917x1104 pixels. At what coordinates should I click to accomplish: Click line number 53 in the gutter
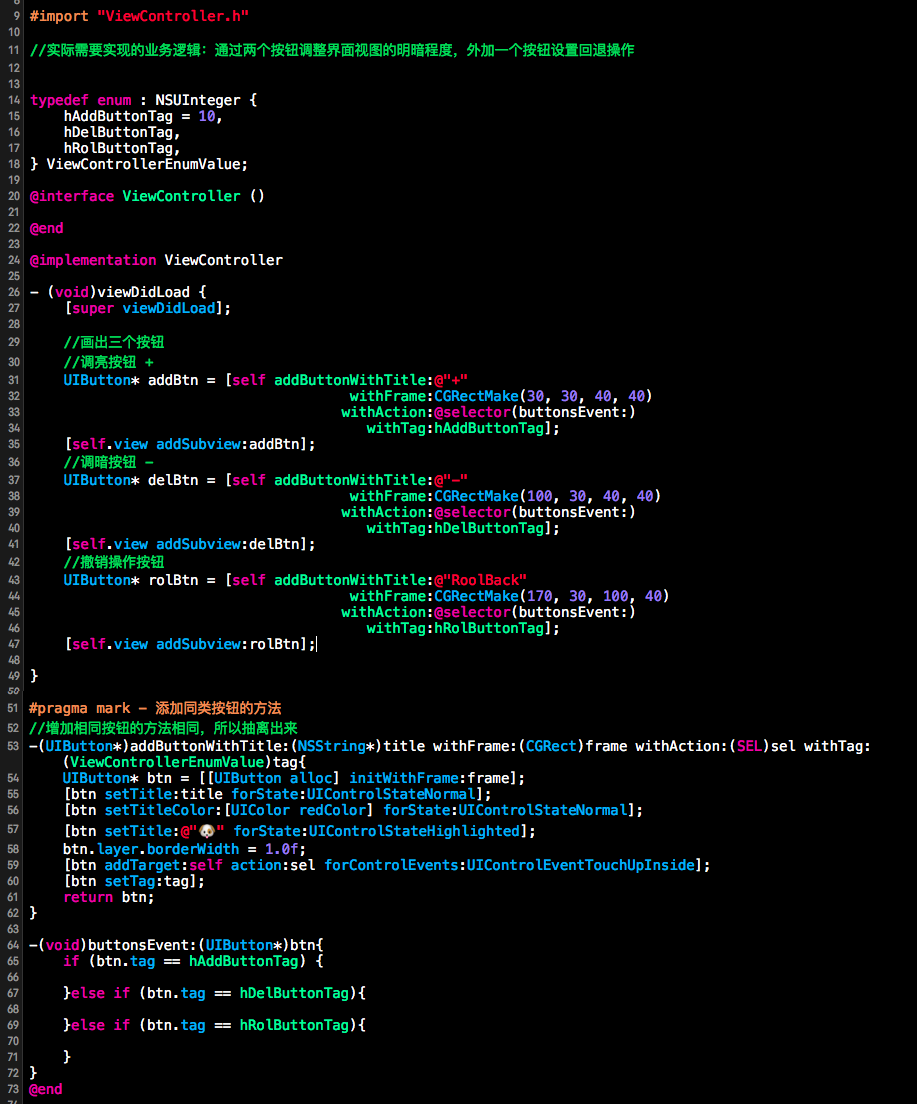point(13,746)
